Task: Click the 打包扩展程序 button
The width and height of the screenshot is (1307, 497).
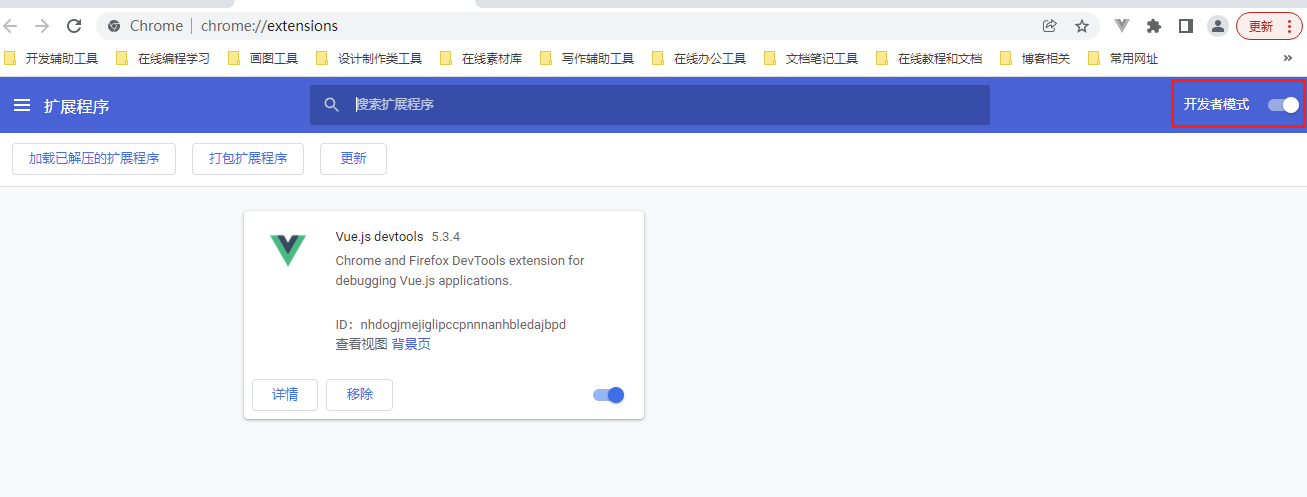Action: coord(248,158)
